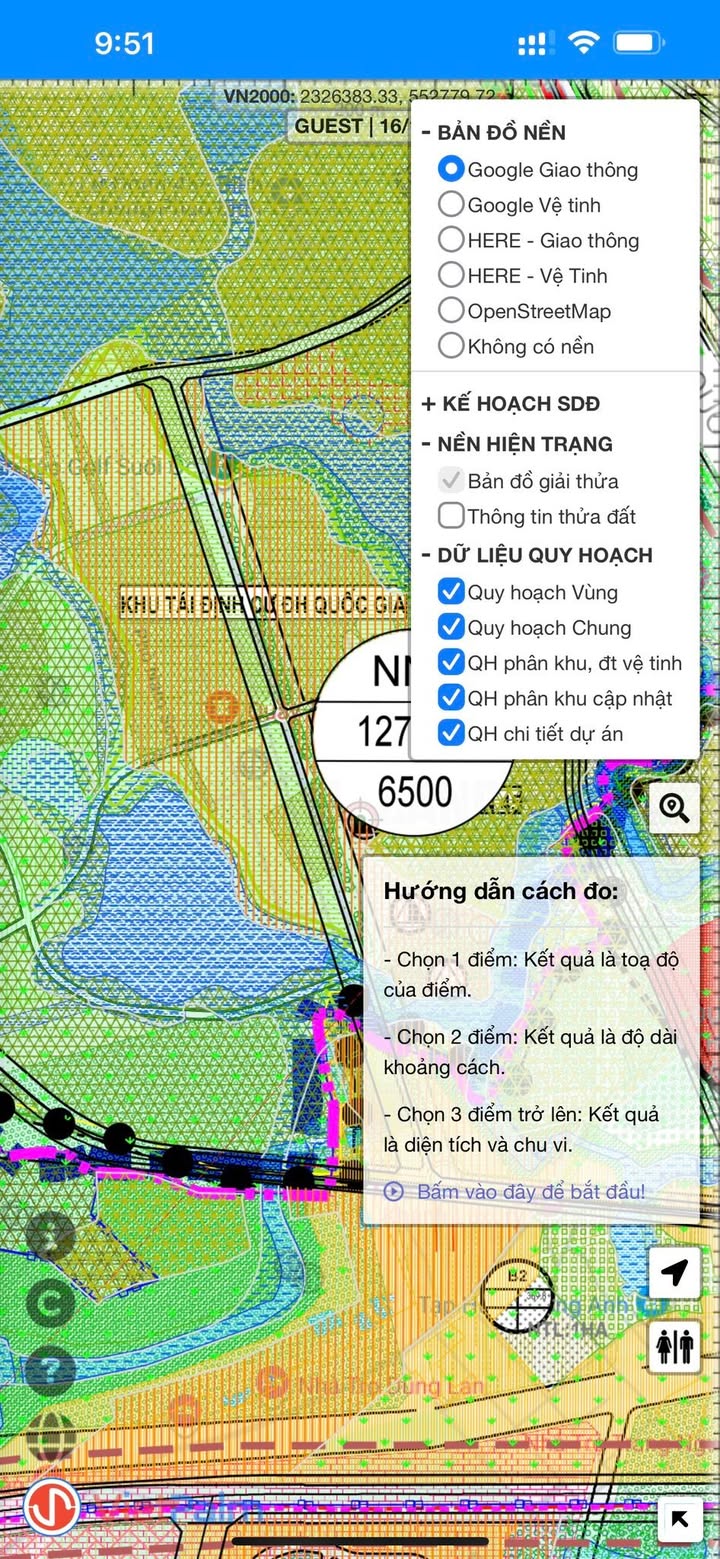Enable Thông tin thửa đất checkbox
Viewport: 720px width, 1559px height.
click(451, 516)
